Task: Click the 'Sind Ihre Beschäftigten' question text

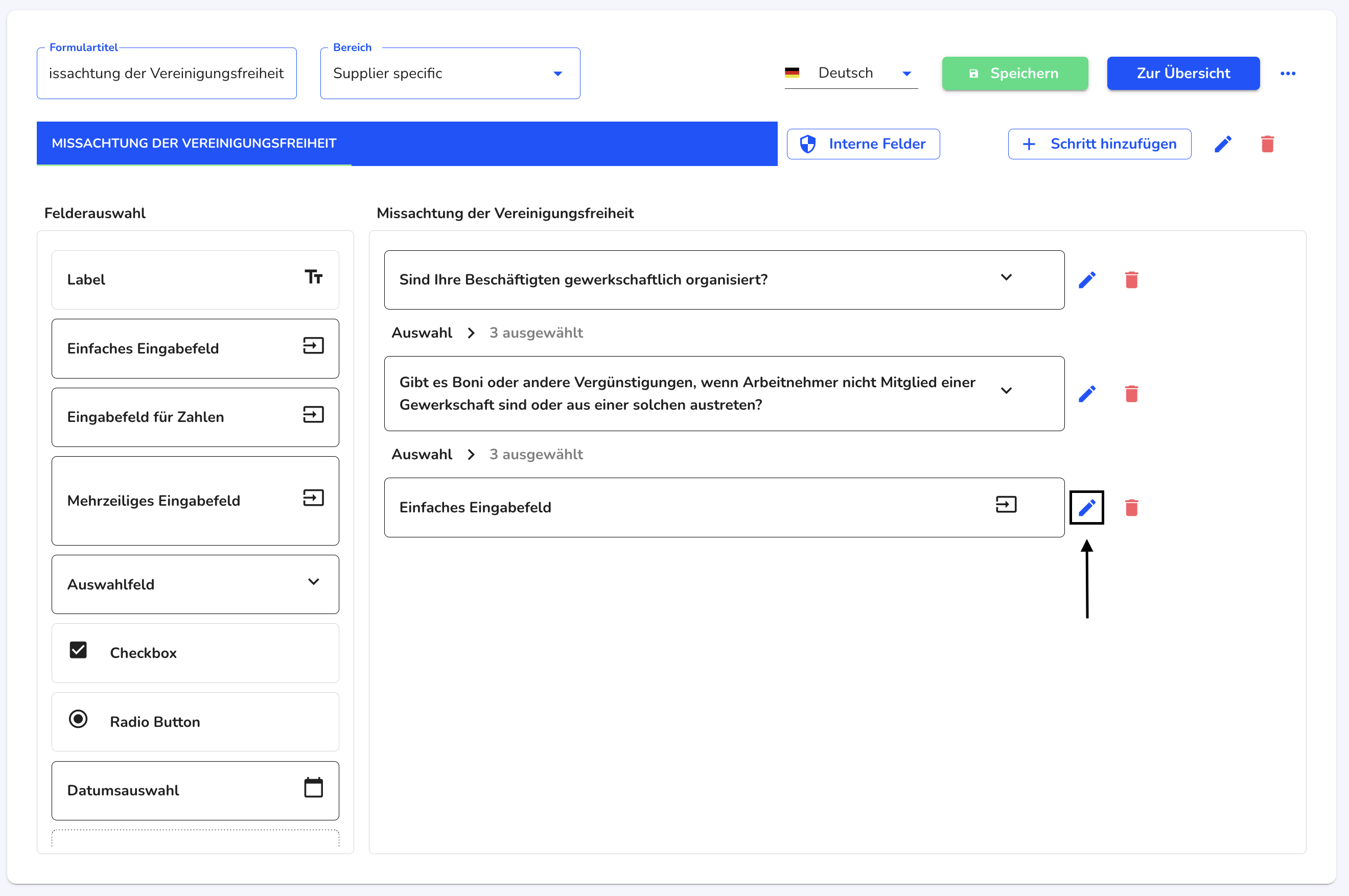Action: [584, 279]
